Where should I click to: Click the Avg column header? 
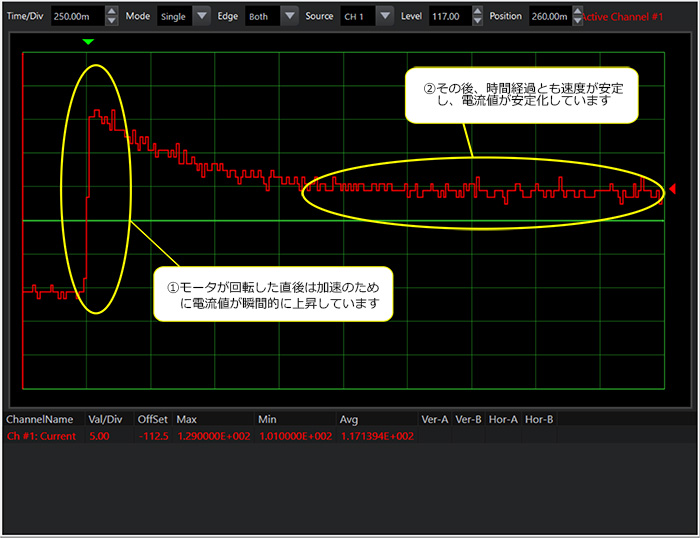tap(349, 419)
